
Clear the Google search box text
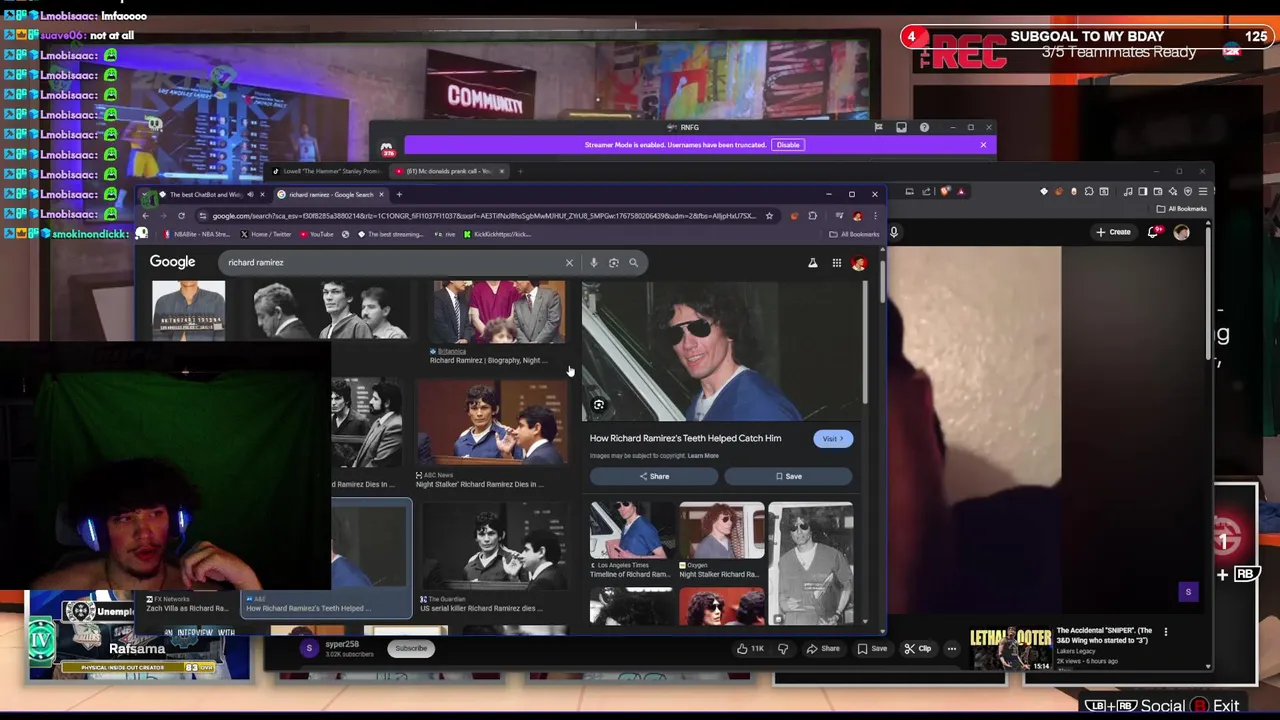point(569,263)
